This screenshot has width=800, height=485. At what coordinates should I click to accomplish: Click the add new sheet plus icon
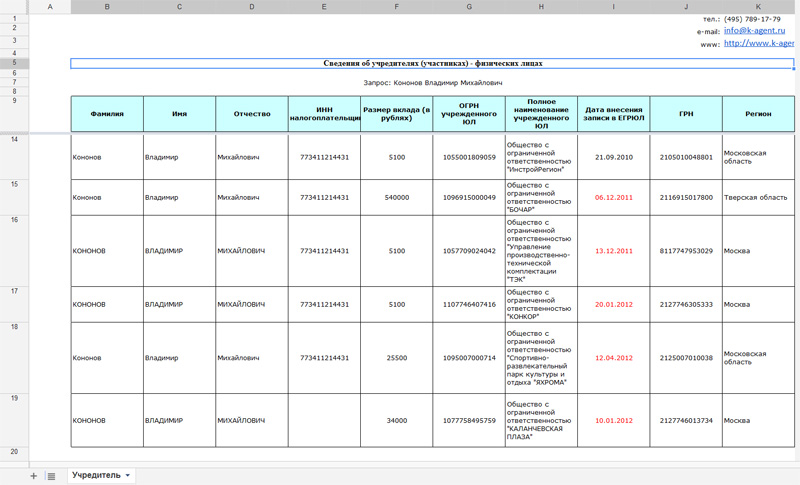pyautogui.click(x=33, y=476)
